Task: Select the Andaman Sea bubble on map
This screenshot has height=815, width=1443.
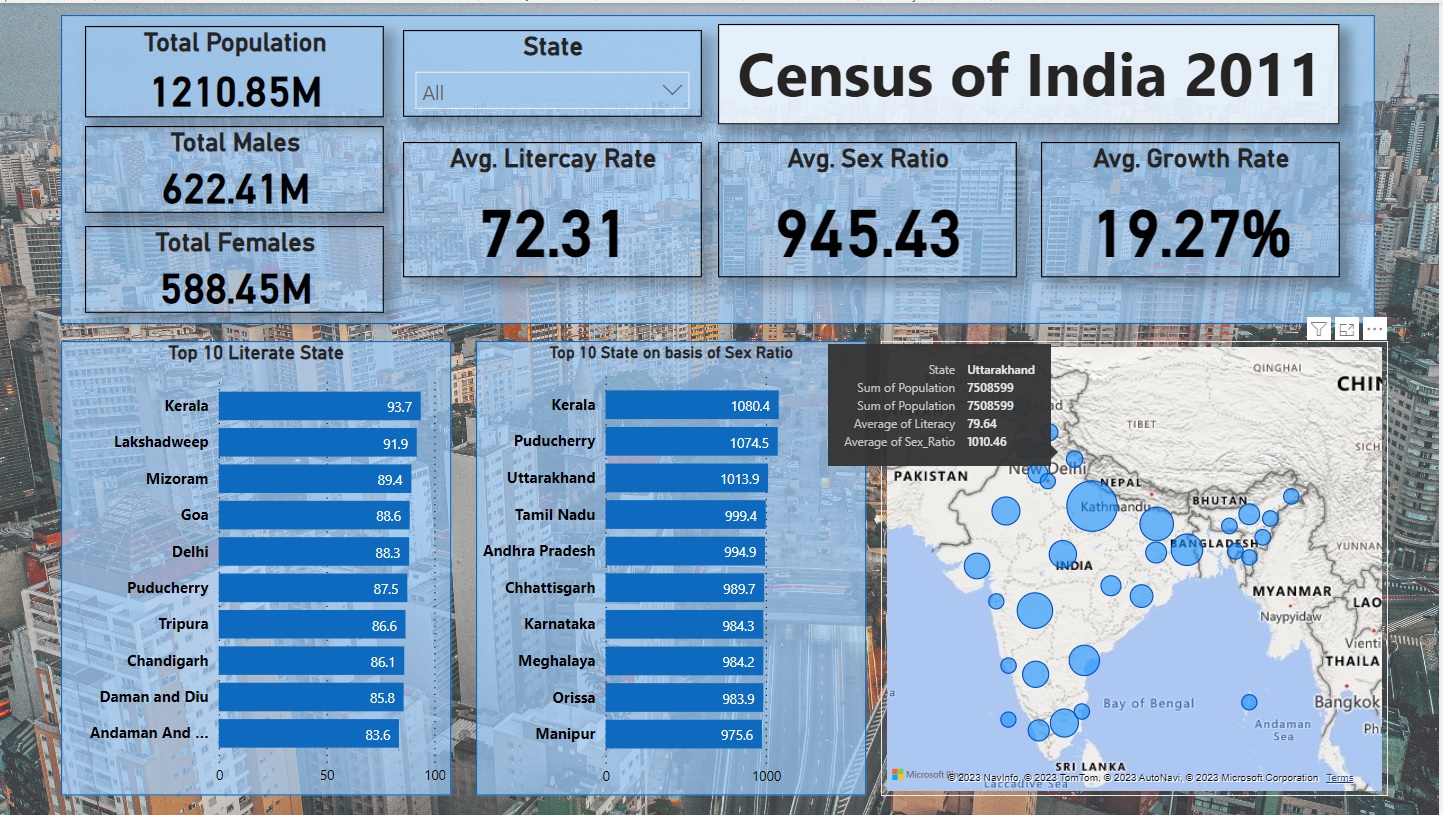Action: [x=1249, y=702]
